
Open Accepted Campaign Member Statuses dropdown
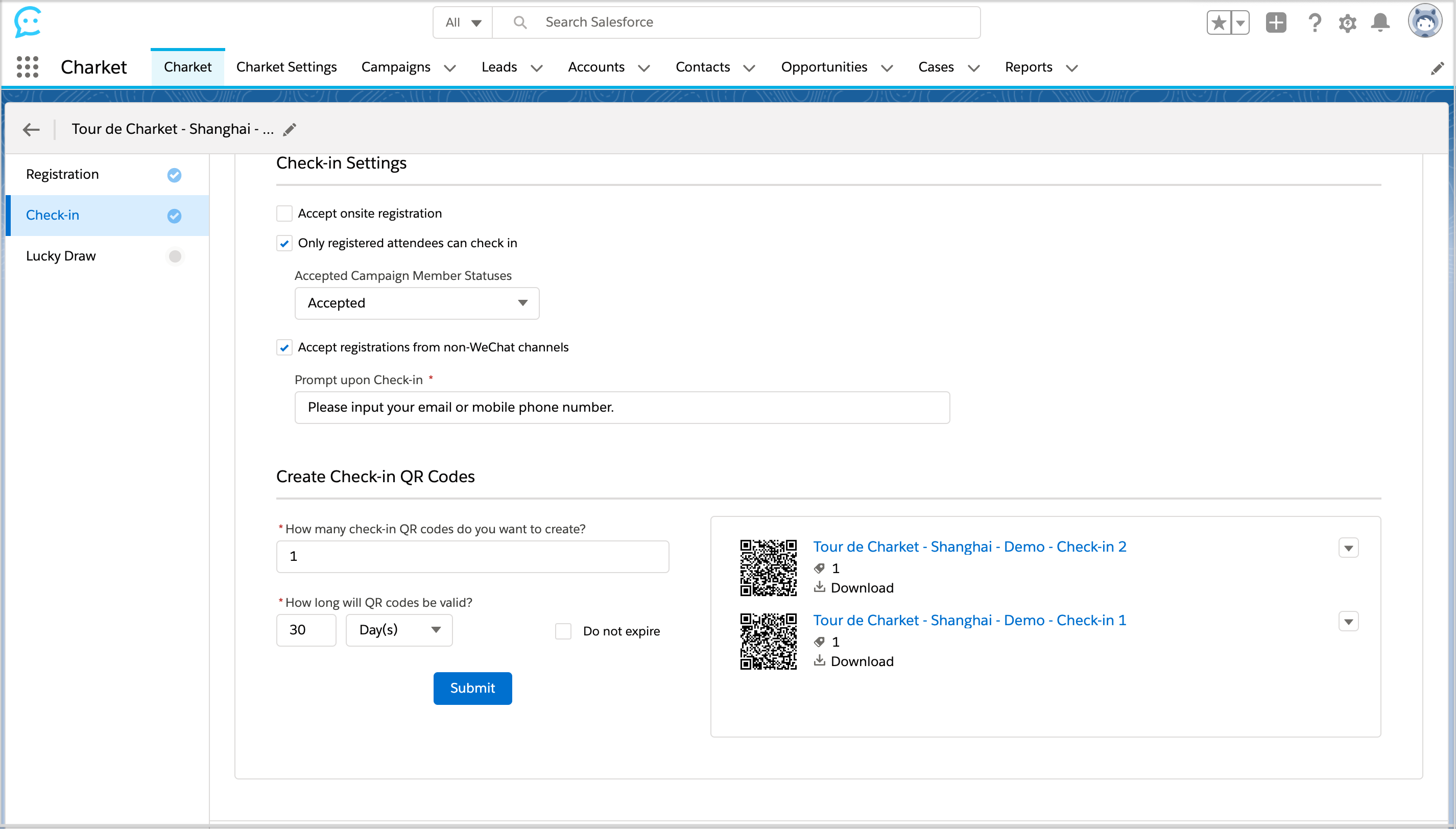click(417, 303)
